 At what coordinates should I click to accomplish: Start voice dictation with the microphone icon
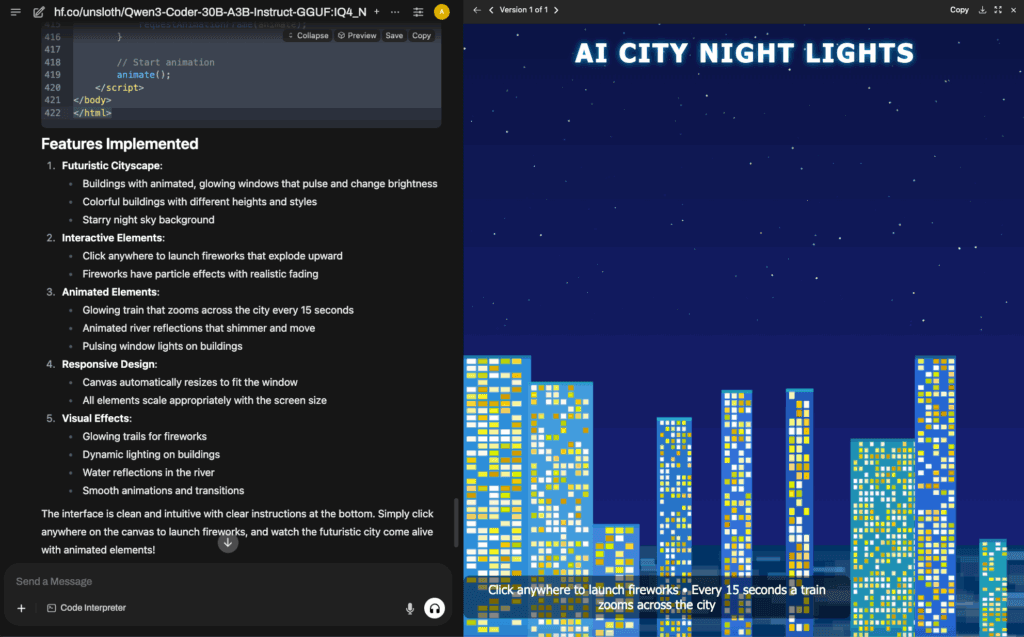pyautogui.click(x=410, y=608)
